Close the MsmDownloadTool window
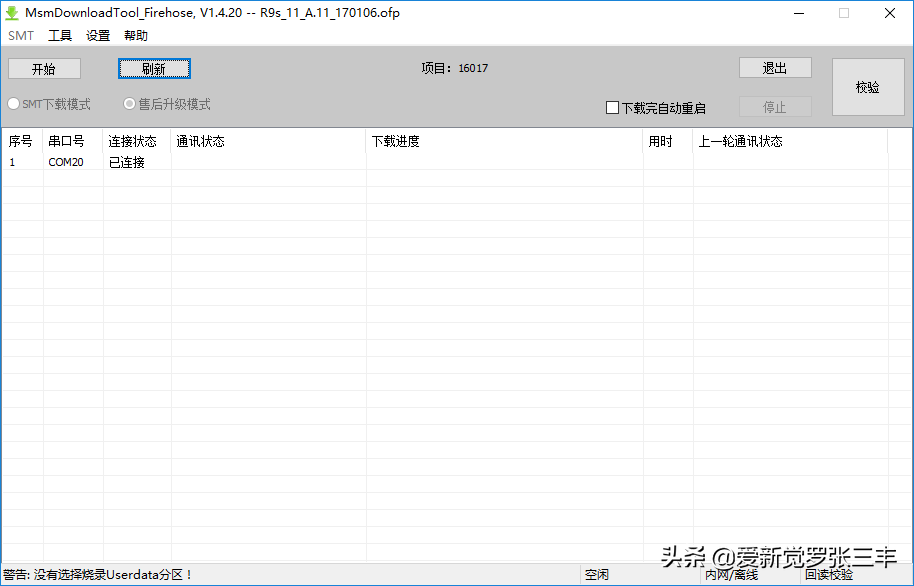The image size is (914, 586). coord(890,13)
